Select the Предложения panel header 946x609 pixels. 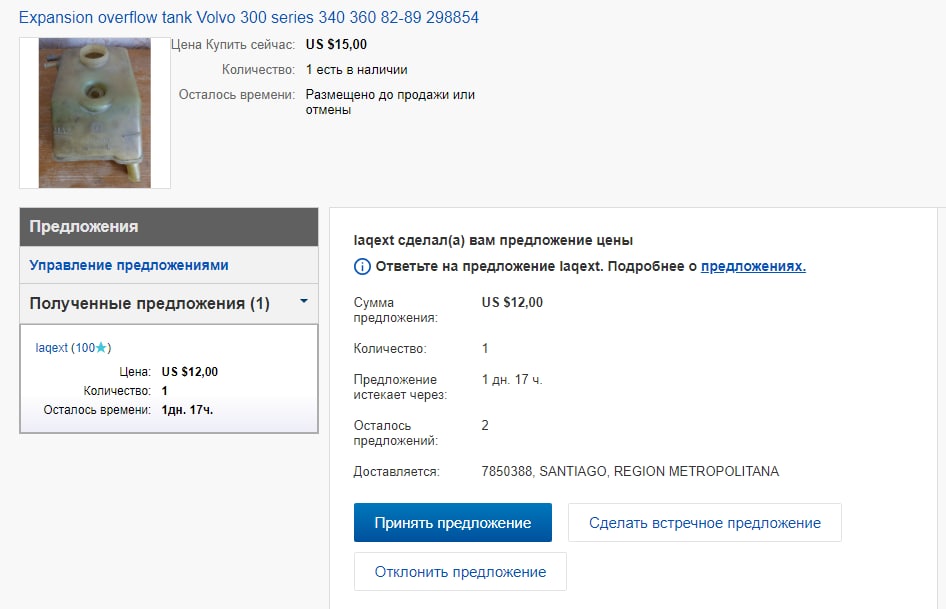[x=169, y=227]
